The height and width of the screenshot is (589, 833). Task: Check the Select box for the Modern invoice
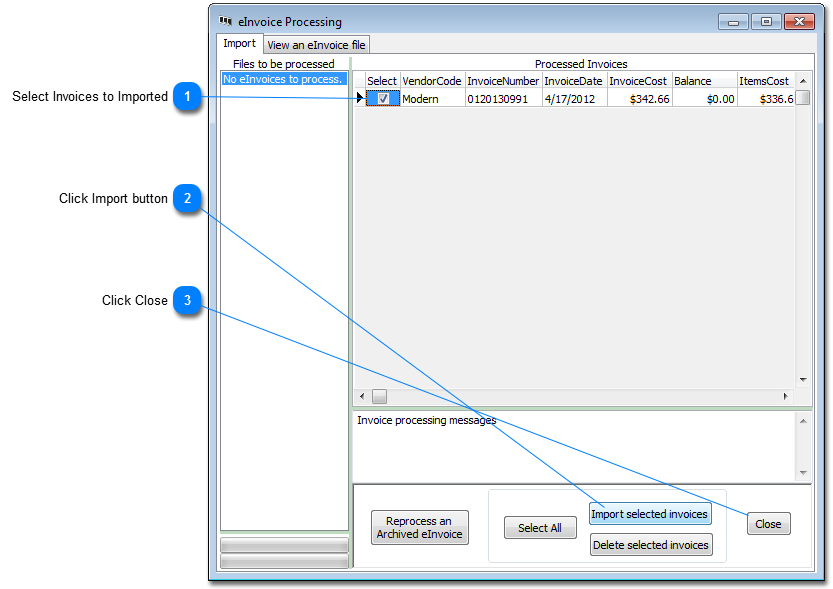point(384,98)
